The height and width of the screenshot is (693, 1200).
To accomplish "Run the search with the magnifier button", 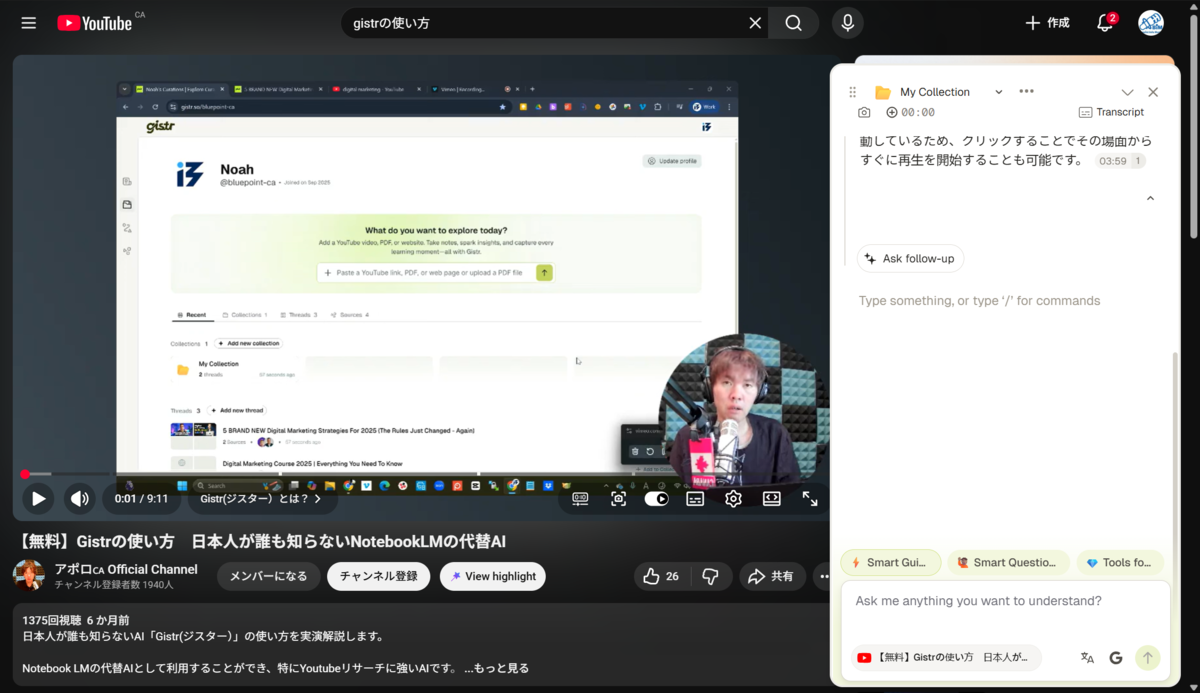I will (794, 23).
